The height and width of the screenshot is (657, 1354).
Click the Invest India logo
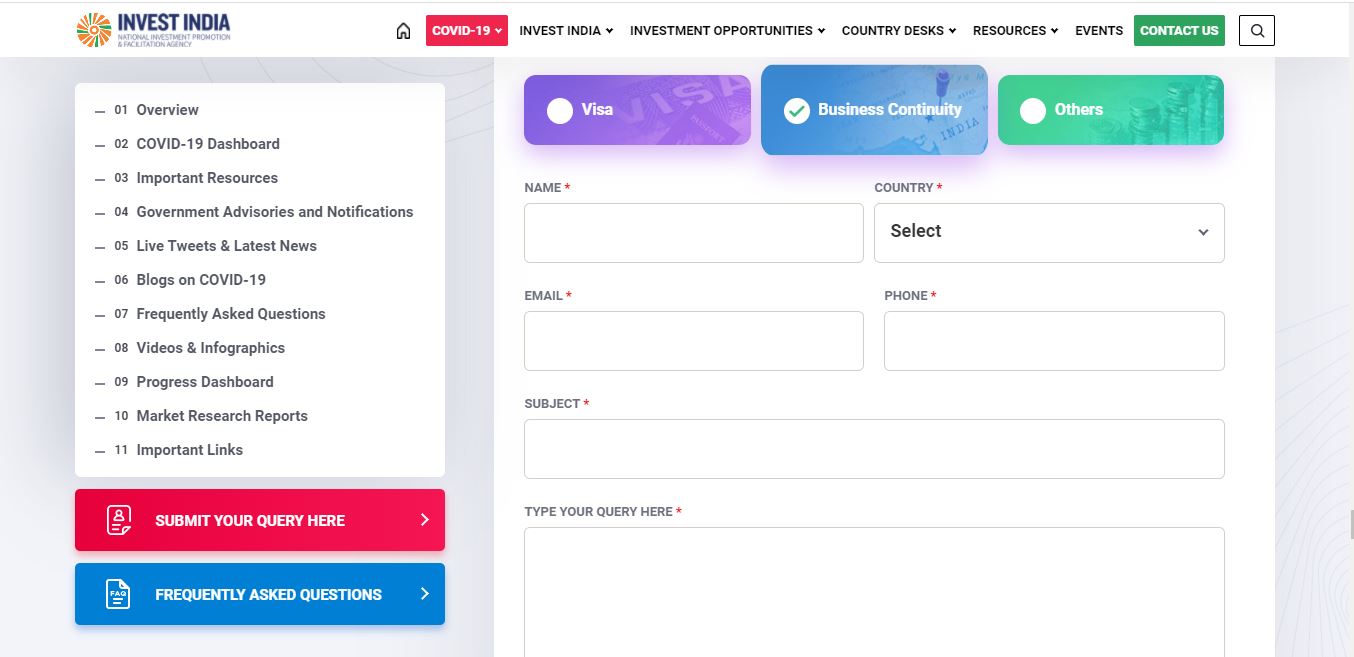pos(153,30)
